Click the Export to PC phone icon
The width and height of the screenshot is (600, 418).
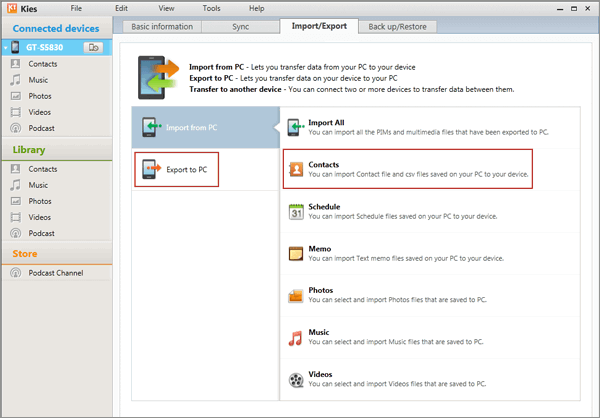150,169
